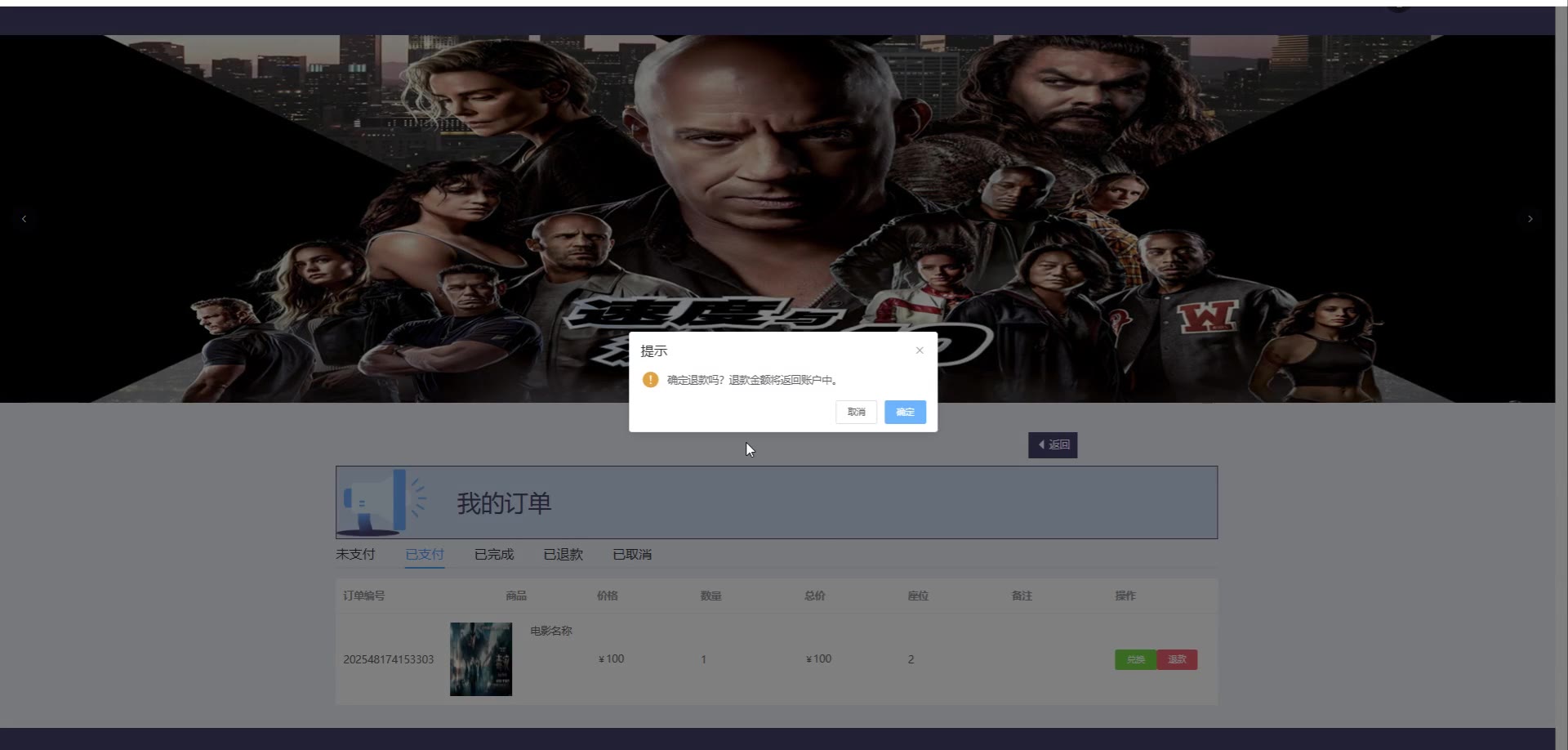Go to next banner slide
The height and width of the screenshot is (750, 1568).
coord(1530,219)
